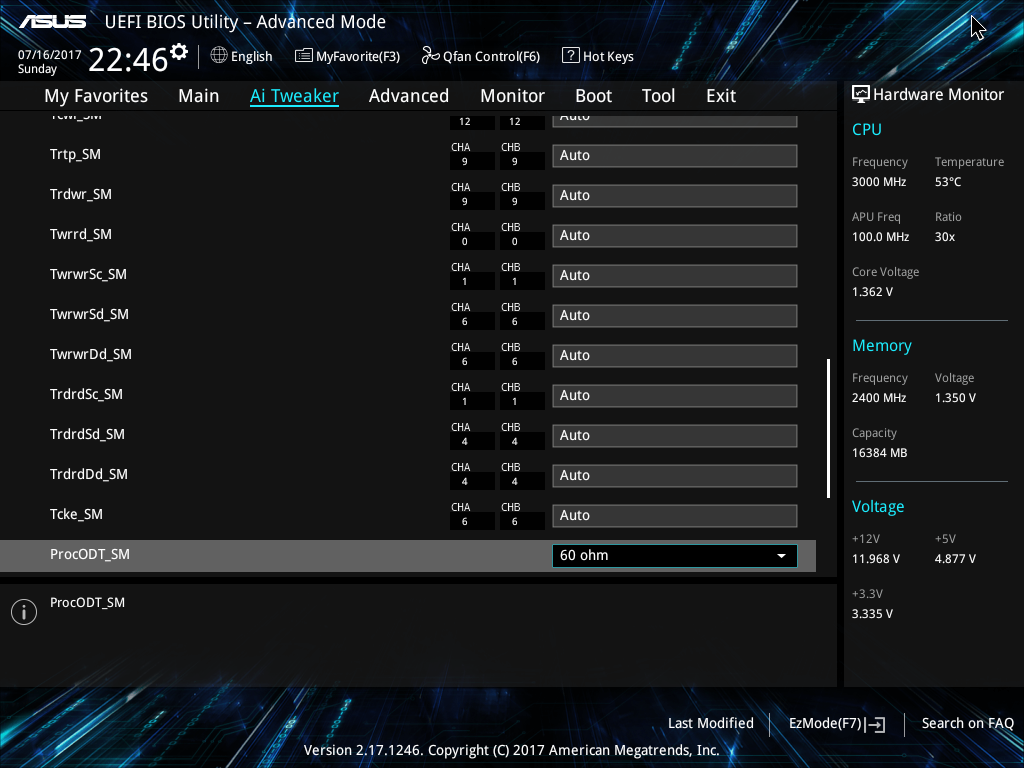The width and height of the screenshot is (1024, 768).
Task: Click the TwrwrSc_SM Auto field
Action: (675, 276)
